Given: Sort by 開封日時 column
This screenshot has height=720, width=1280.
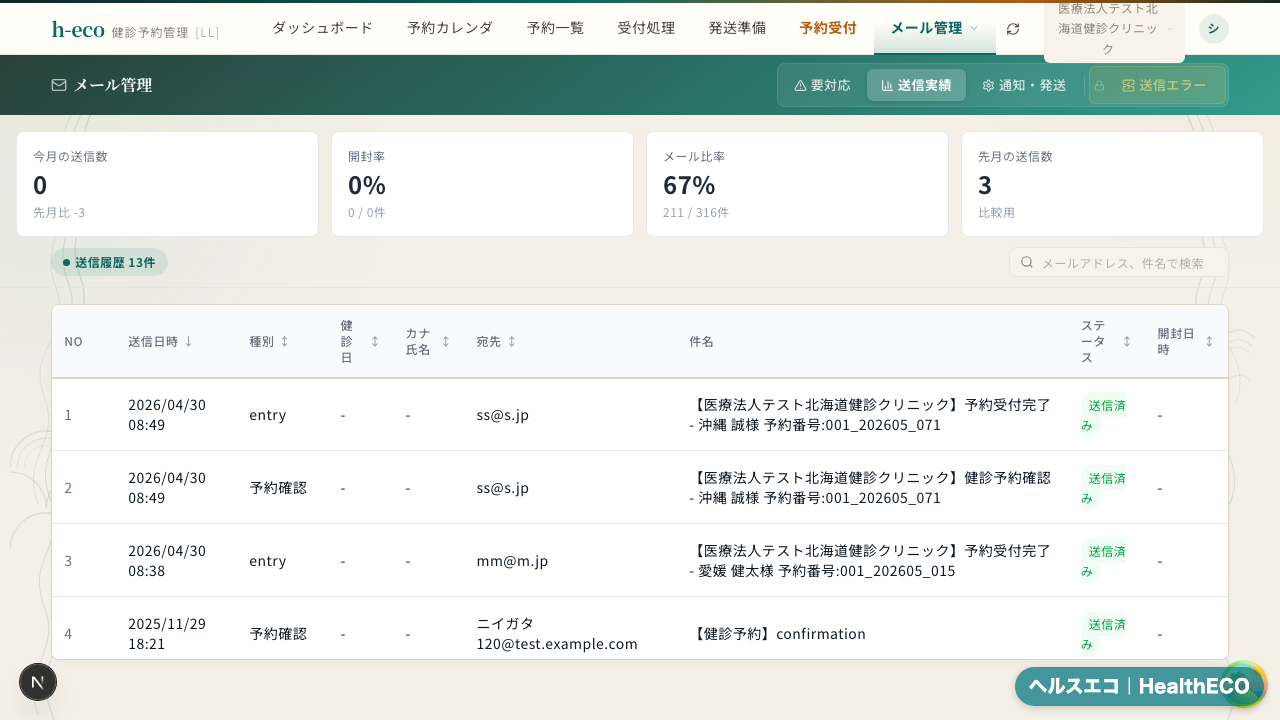Looking at the screenshot, I should pos(1186,341).
